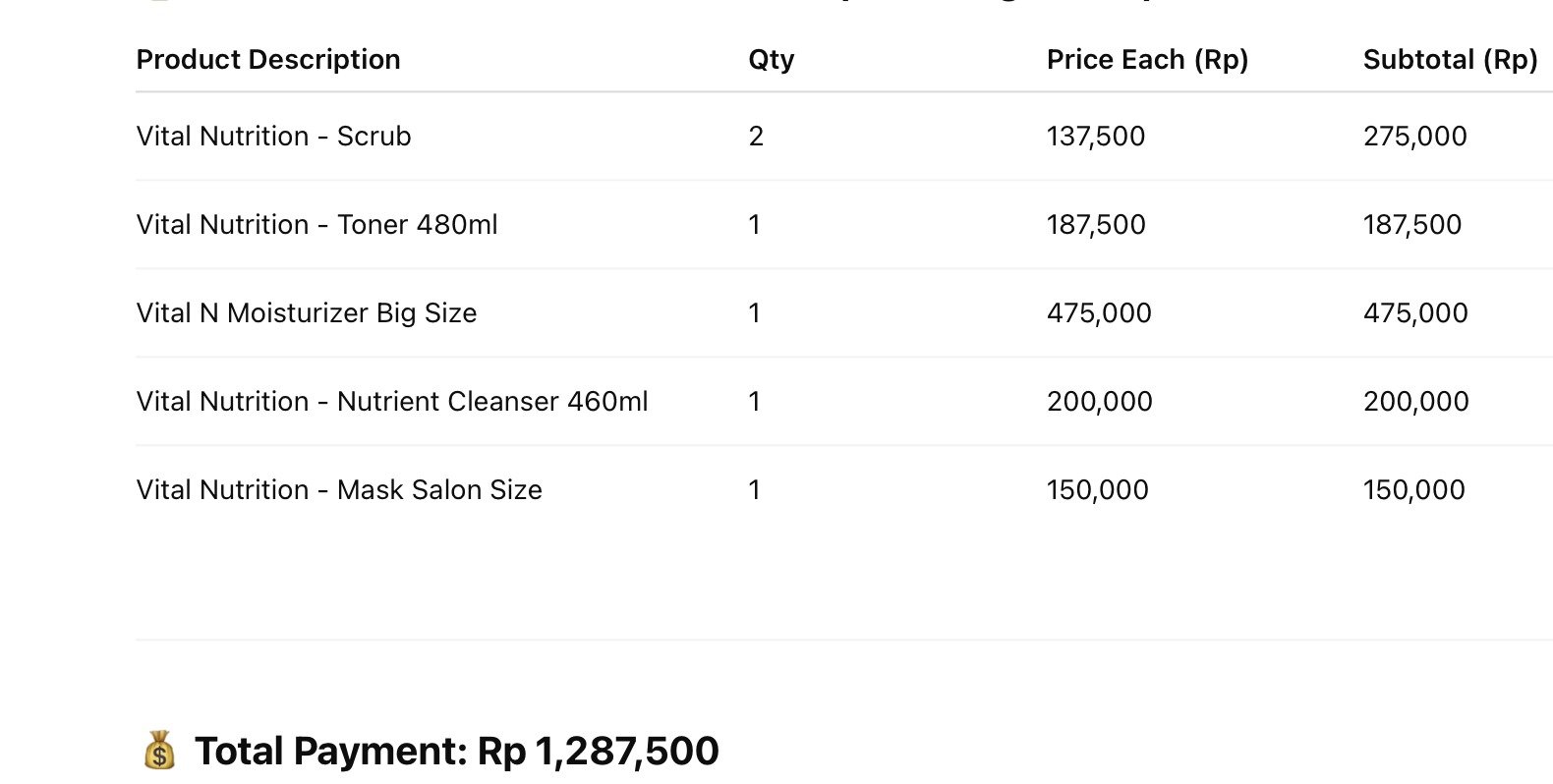1553x784 pixels.
Task: Click Vital Nutrition - Mask Salon Size
Action: pyautogui.click(x=339, y=490)
